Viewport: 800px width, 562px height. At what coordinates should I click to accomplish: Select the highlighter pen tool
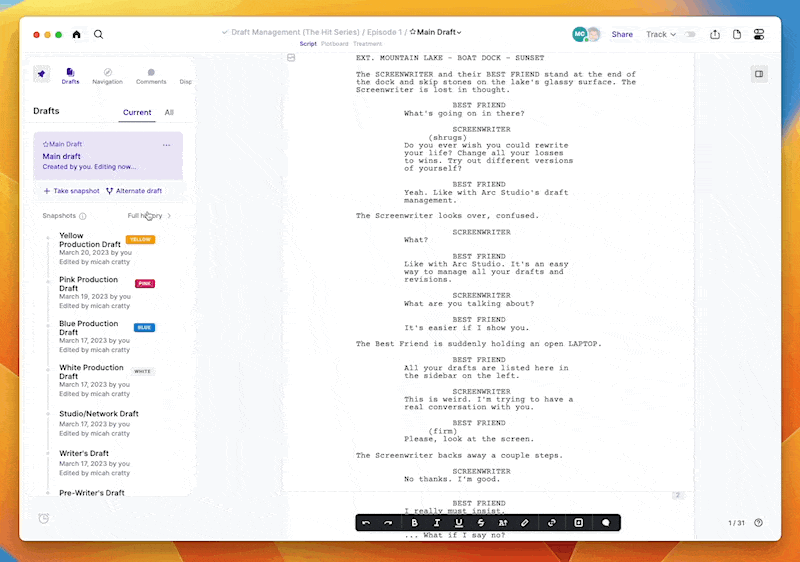[x=524, y=523]
